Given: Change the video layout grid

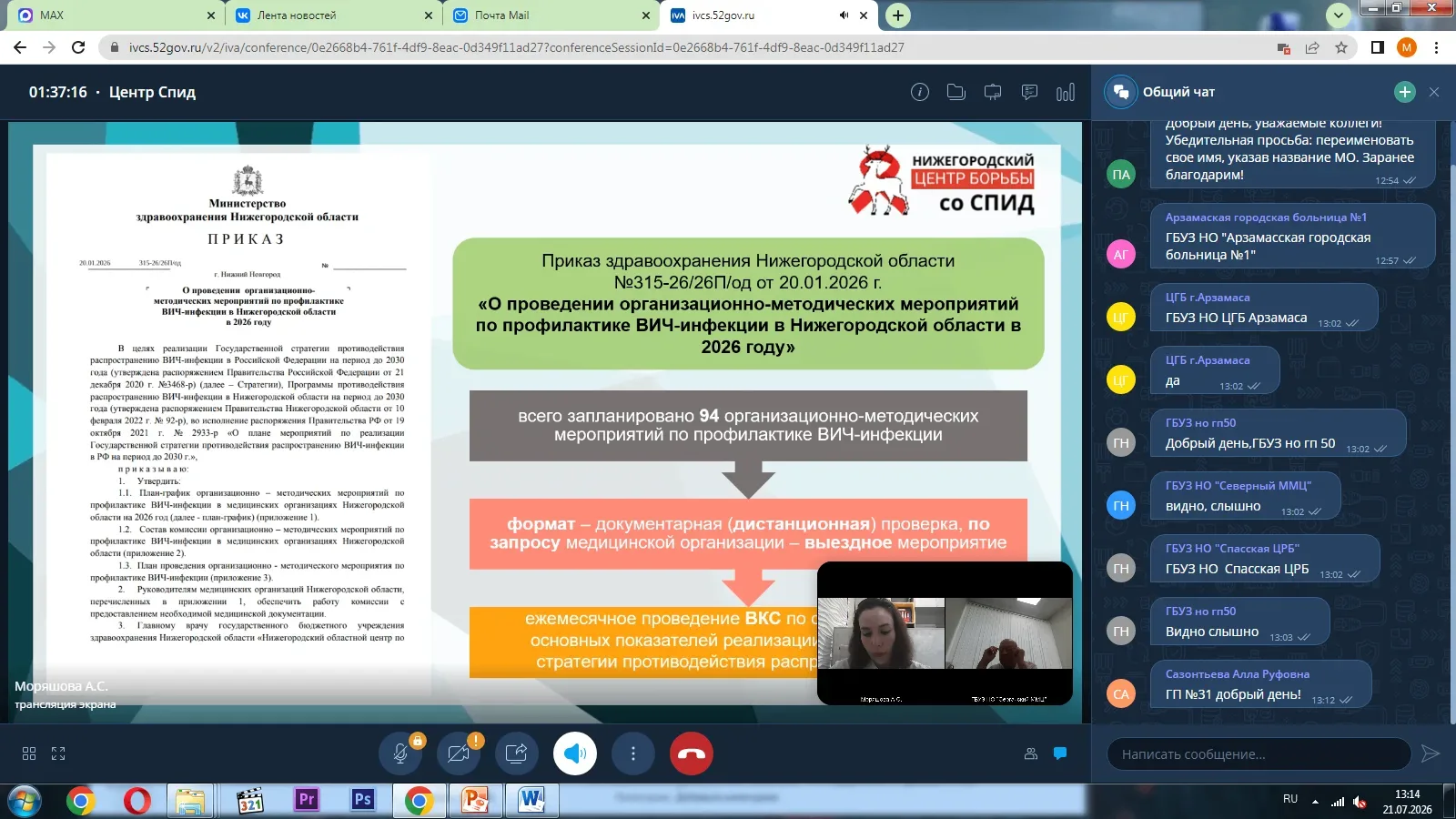Looking at the screenshot, I should pyautogui.click(x=29, y=753).
